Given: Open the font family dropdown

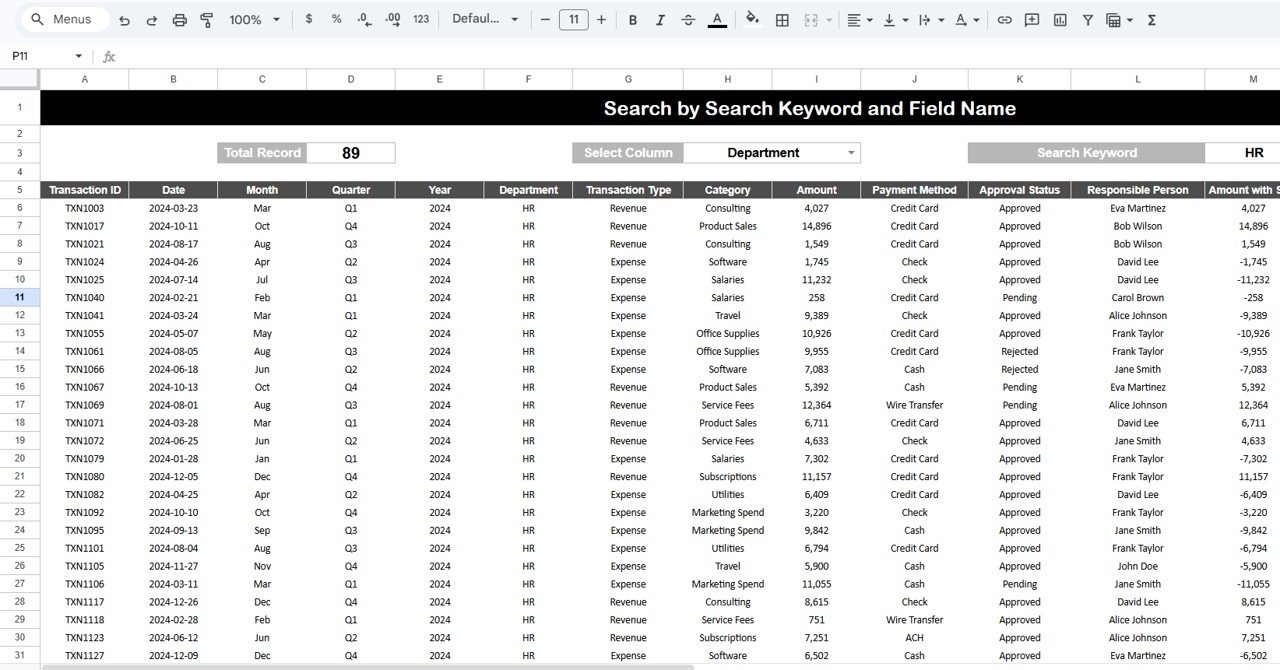Looking at the screenshot, I should tap(487, 19).
